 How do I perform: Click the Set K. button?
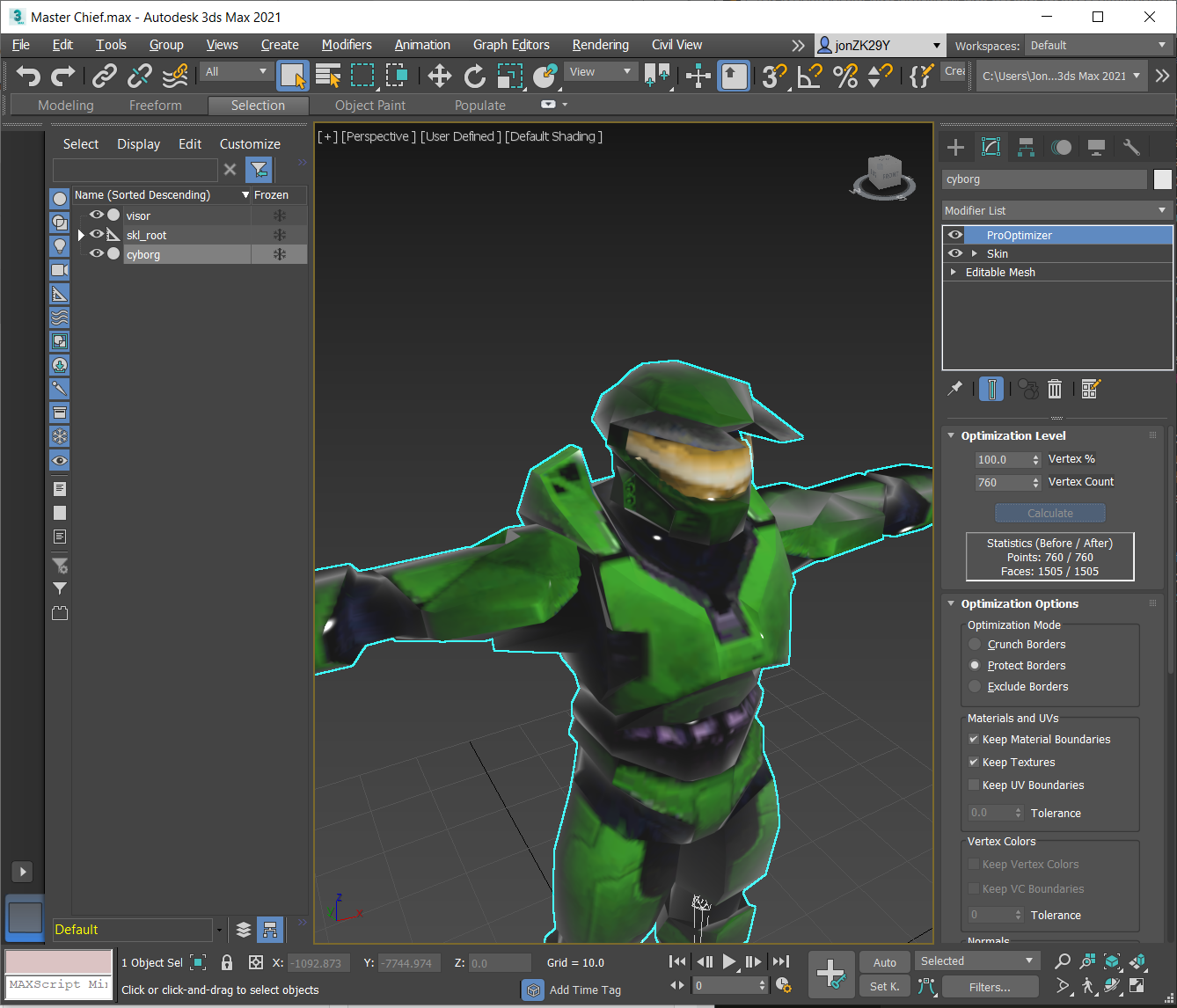pyautogui.click(x=885, y=987)
